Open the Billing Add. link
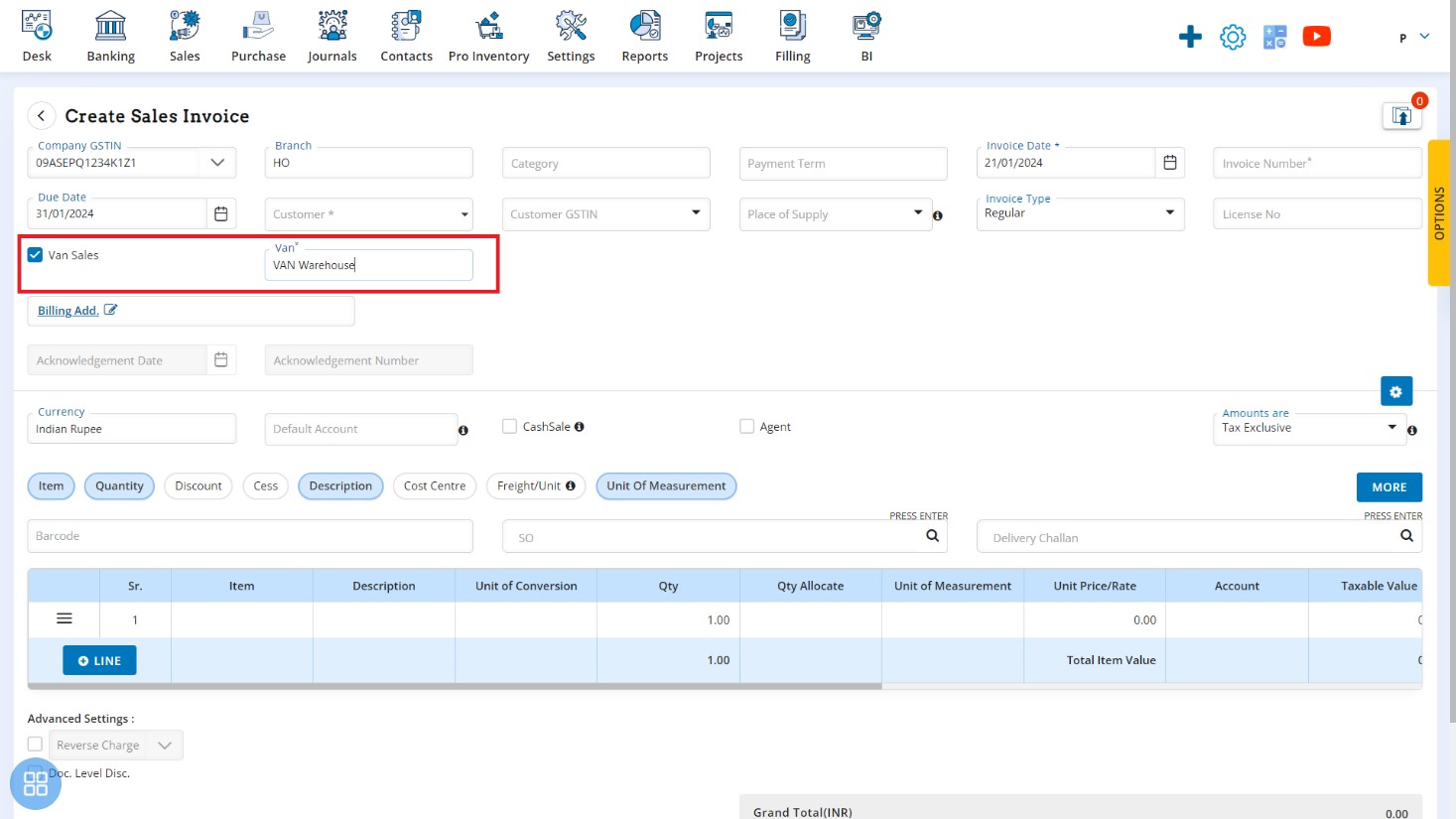 [x=67, y=311]
